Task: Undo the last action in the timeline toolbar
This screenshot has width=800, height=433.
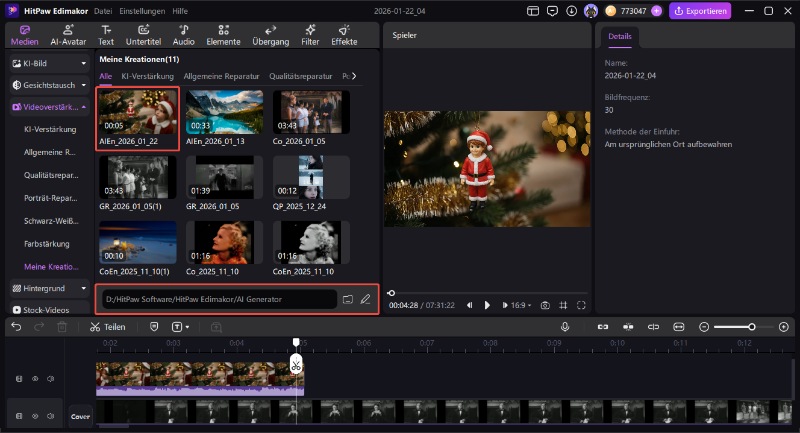Action: pos(16,327)
